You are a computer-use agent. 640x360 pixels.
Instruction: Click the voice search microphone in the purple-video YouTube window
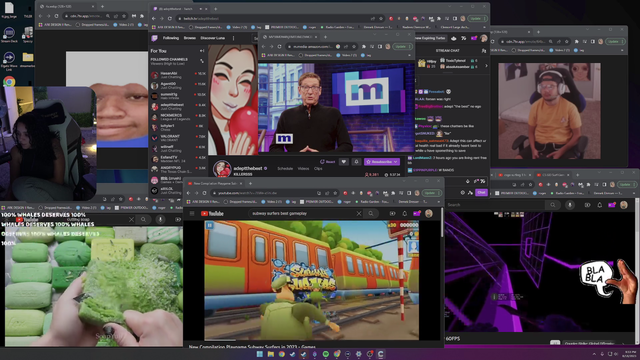click(570, 205)
